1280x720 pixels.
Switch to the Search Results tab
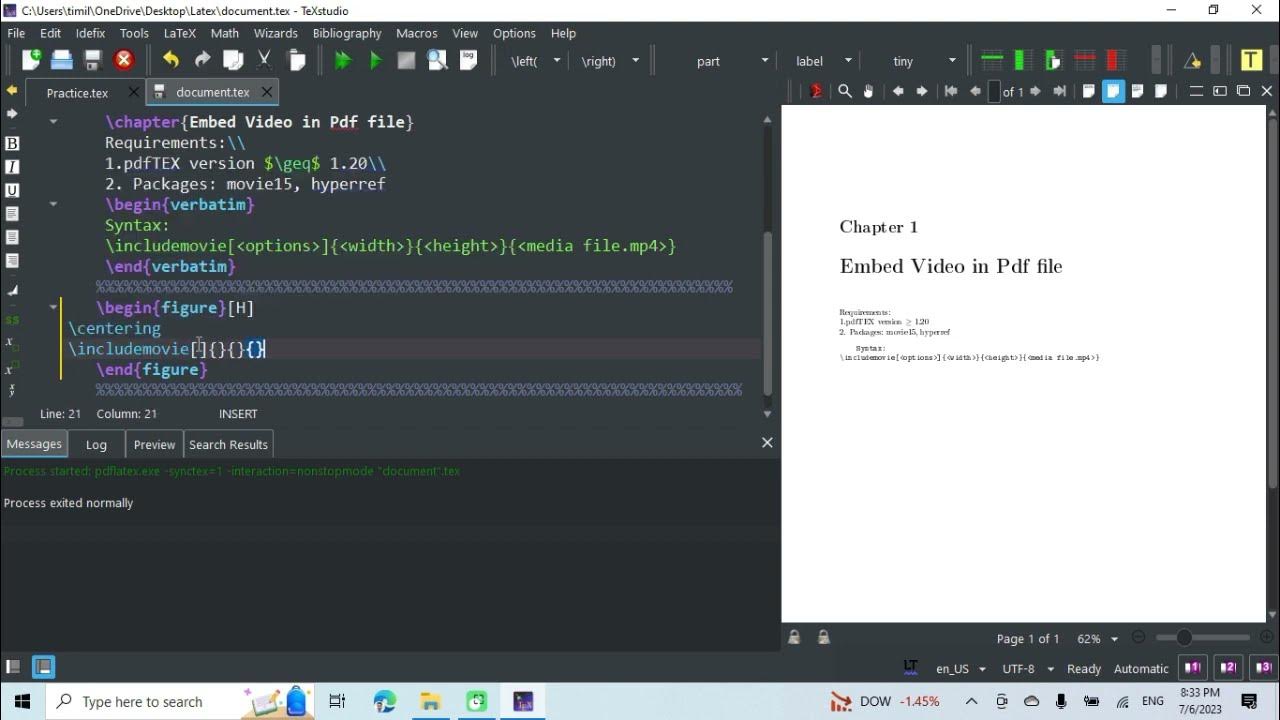pyautogui.click(x=228, y=444)
